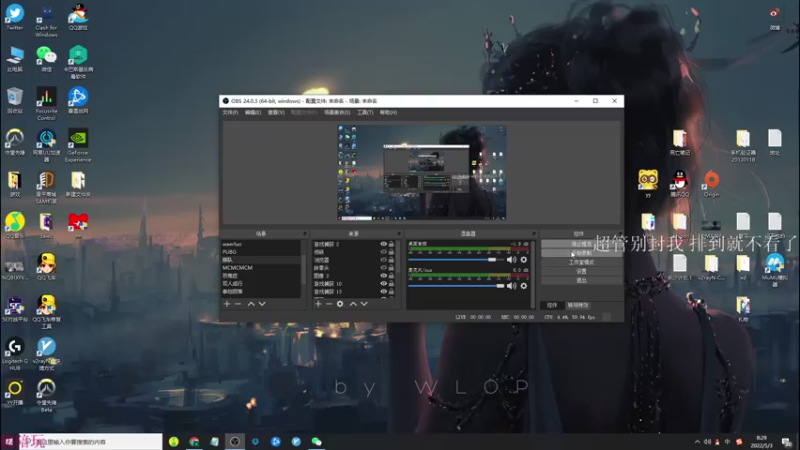Click WeChat icon in the taskbar

point(316,441)
